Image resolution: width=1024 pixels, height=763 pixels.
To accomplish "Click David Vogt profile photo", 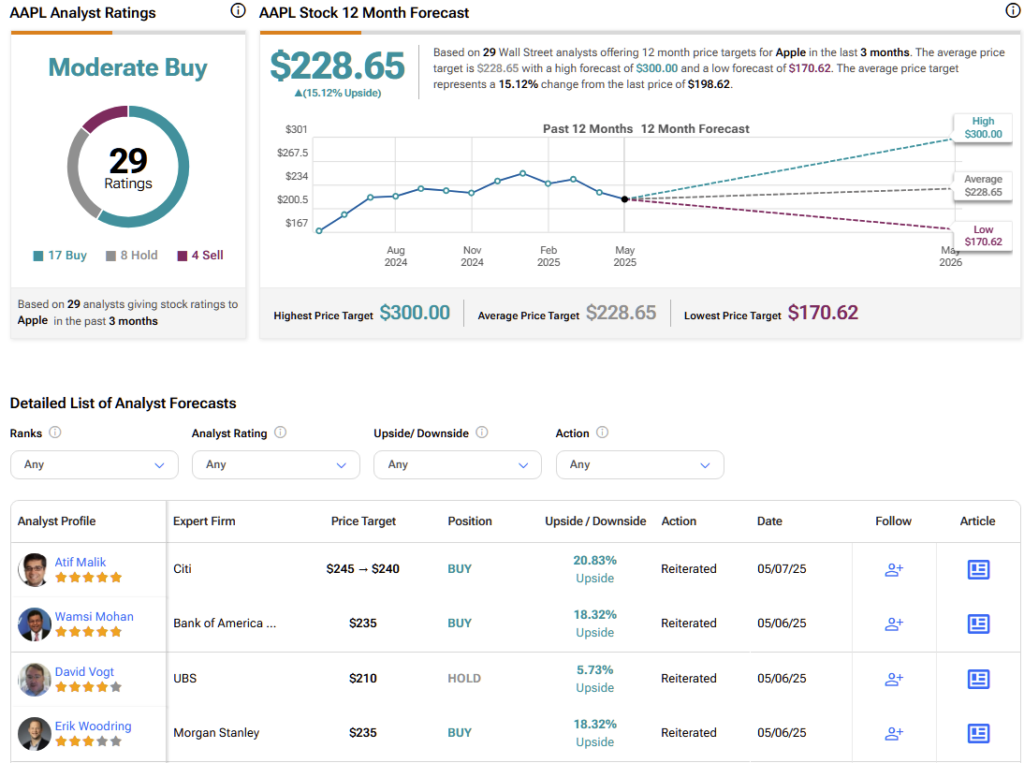I will (34, 679).
